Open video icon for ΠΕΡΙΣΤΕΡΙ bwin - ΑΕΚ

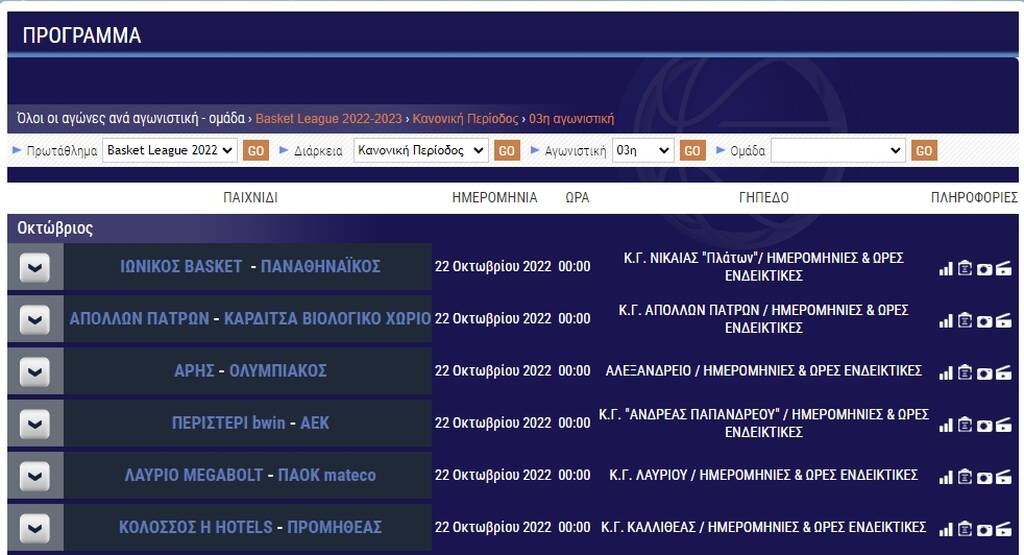[1003, 425]
